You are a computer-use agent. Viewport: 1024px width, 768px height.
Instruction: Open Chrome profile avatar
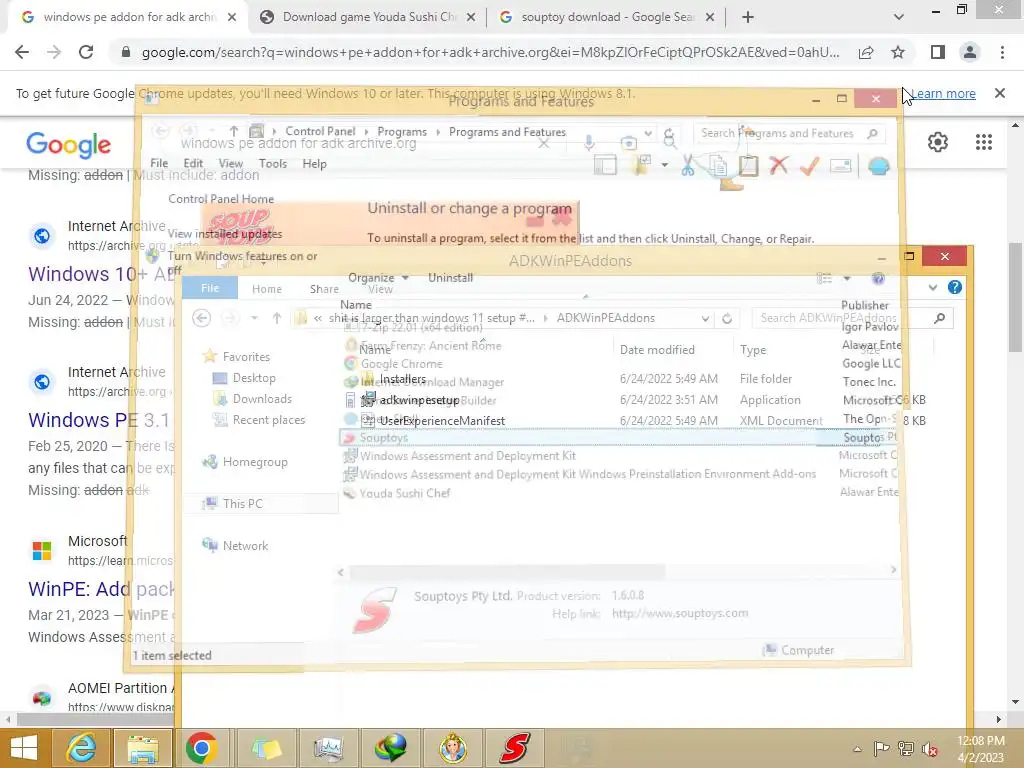970,52
